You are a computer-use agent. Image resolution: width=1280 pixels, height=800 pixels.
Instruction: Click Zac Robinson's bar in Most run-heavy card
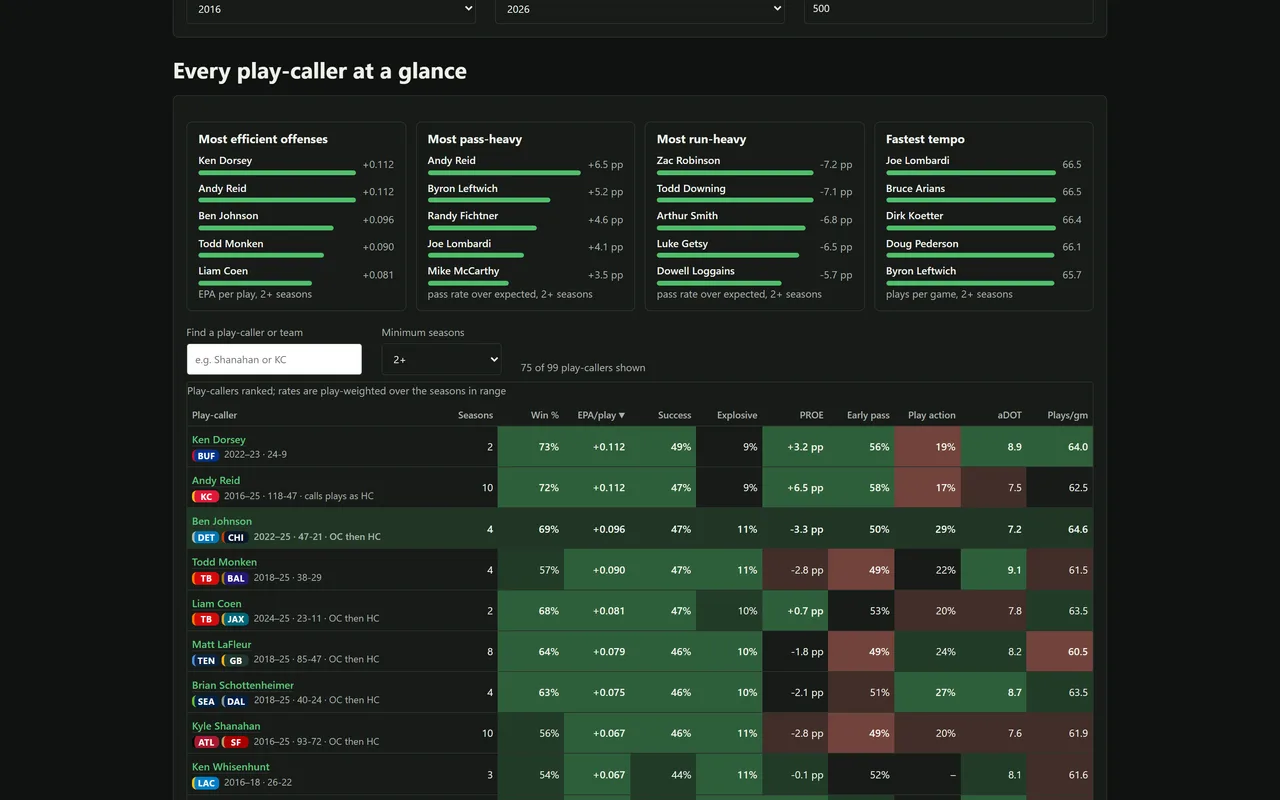tap(735, 173)
